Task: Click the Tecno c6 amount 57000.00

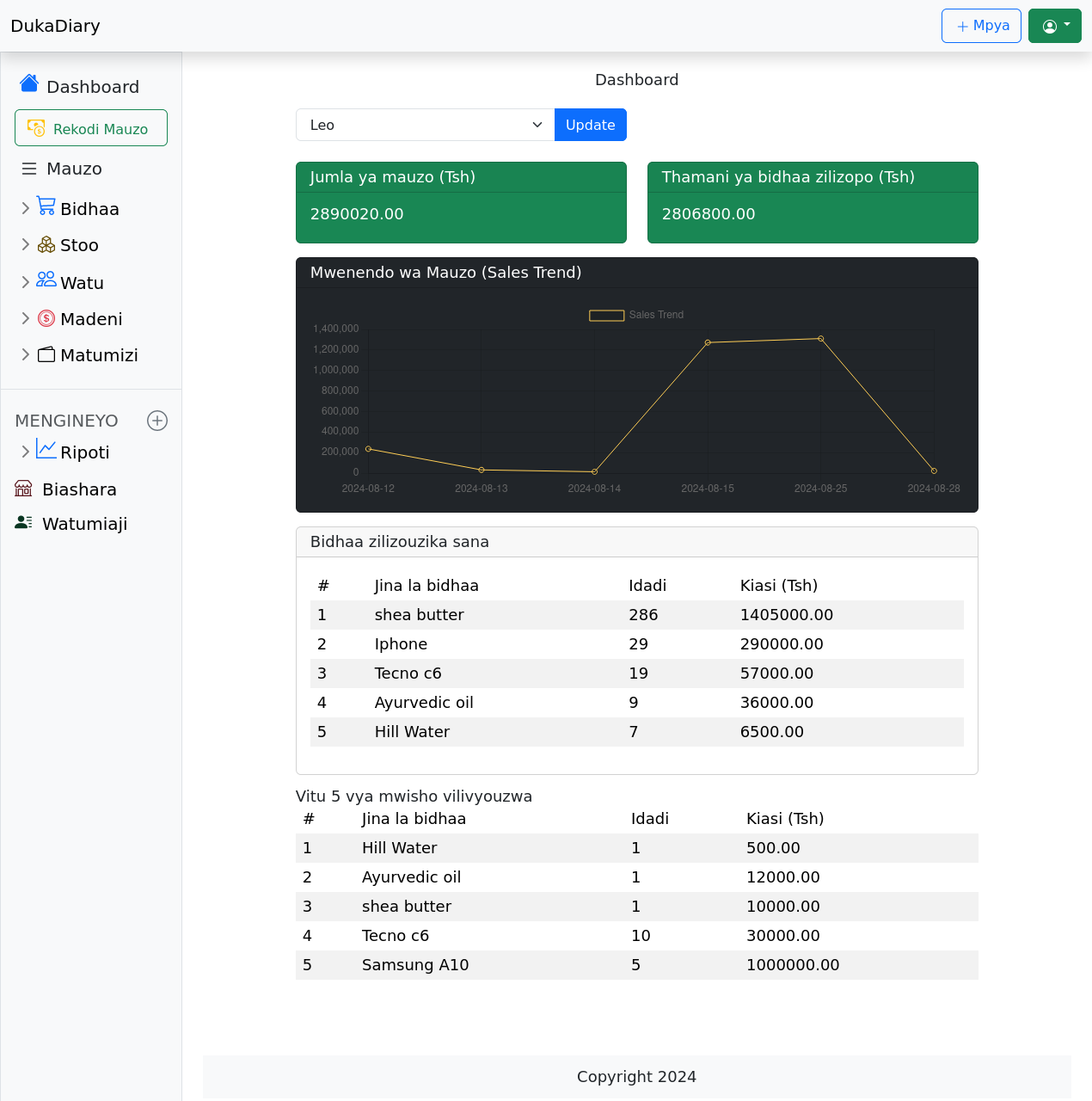Action: pyautogui.click(x=776, y=674)
